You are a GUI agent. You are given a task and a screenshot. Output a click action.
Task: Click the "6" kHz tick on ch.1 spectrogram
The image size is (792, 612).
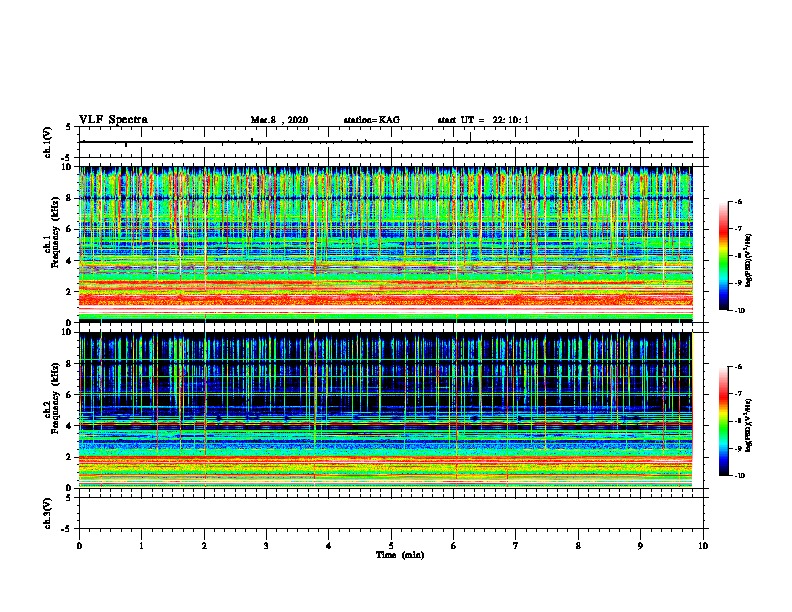click(69, 229)
